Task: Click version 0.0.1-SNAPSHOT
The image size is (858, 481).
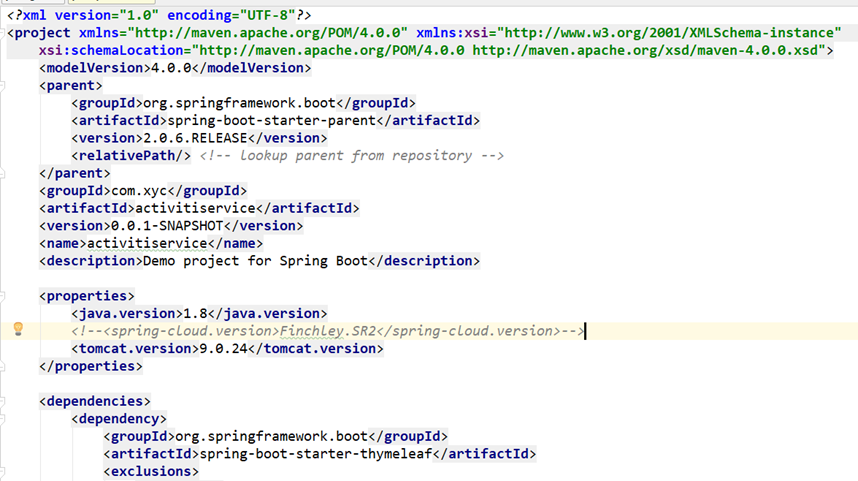Action: click(171, 225)
